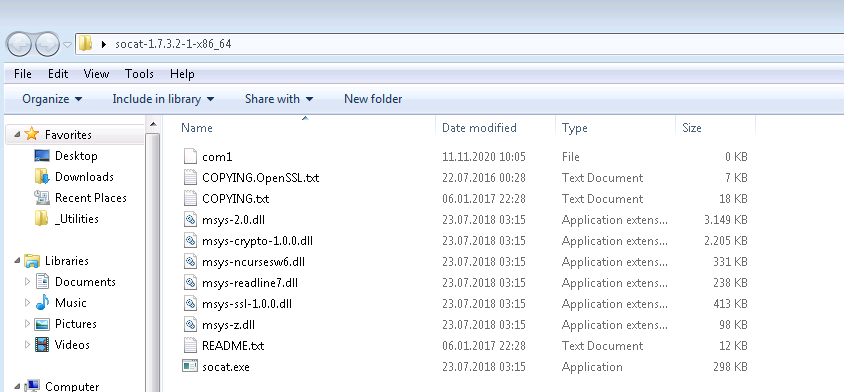
Task: Select the Desktop icon in Favorites
Action: (x=42, y=156)
